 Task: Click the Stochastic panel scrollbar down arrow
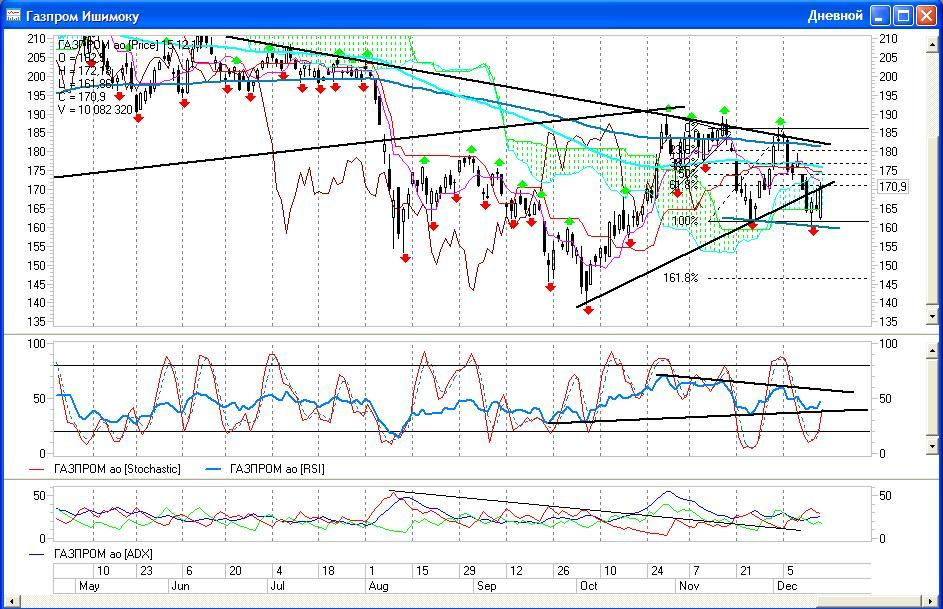click(x=933, y=446)
